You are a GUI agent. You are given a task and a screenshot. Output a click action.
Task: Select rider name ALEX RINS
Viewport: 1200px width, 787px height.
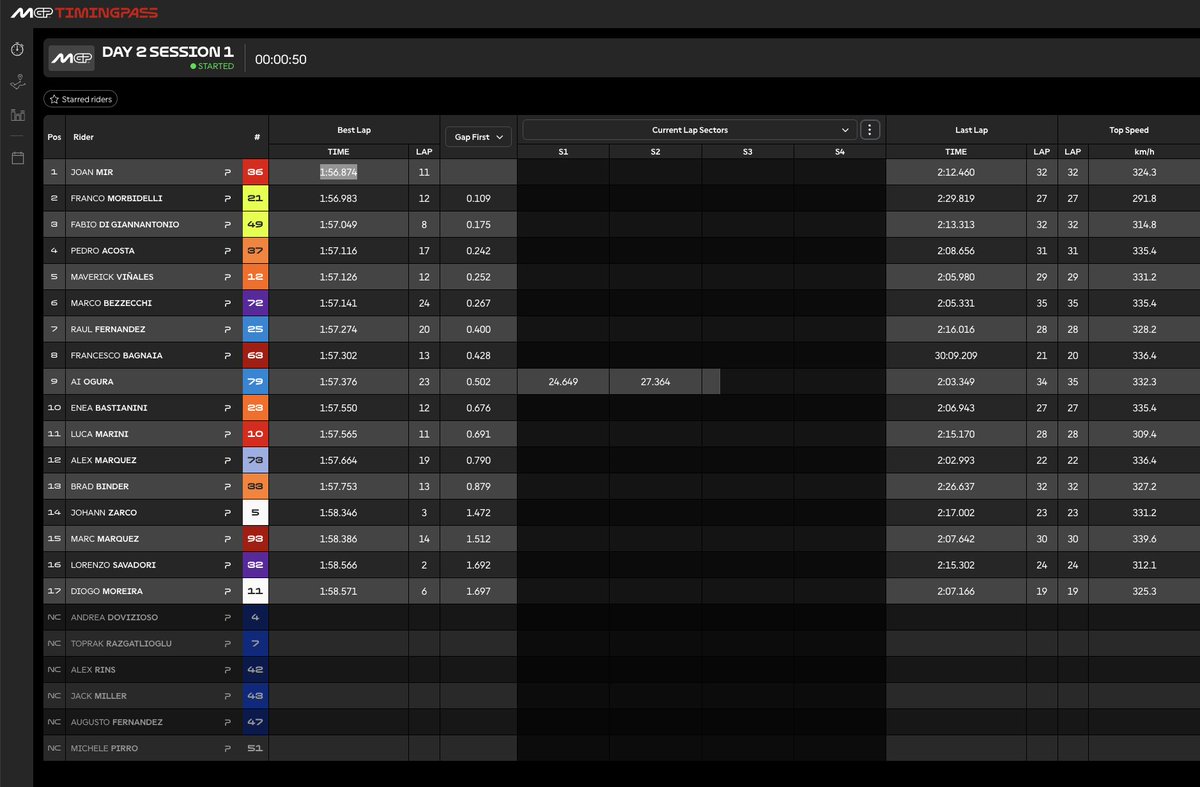95,670
